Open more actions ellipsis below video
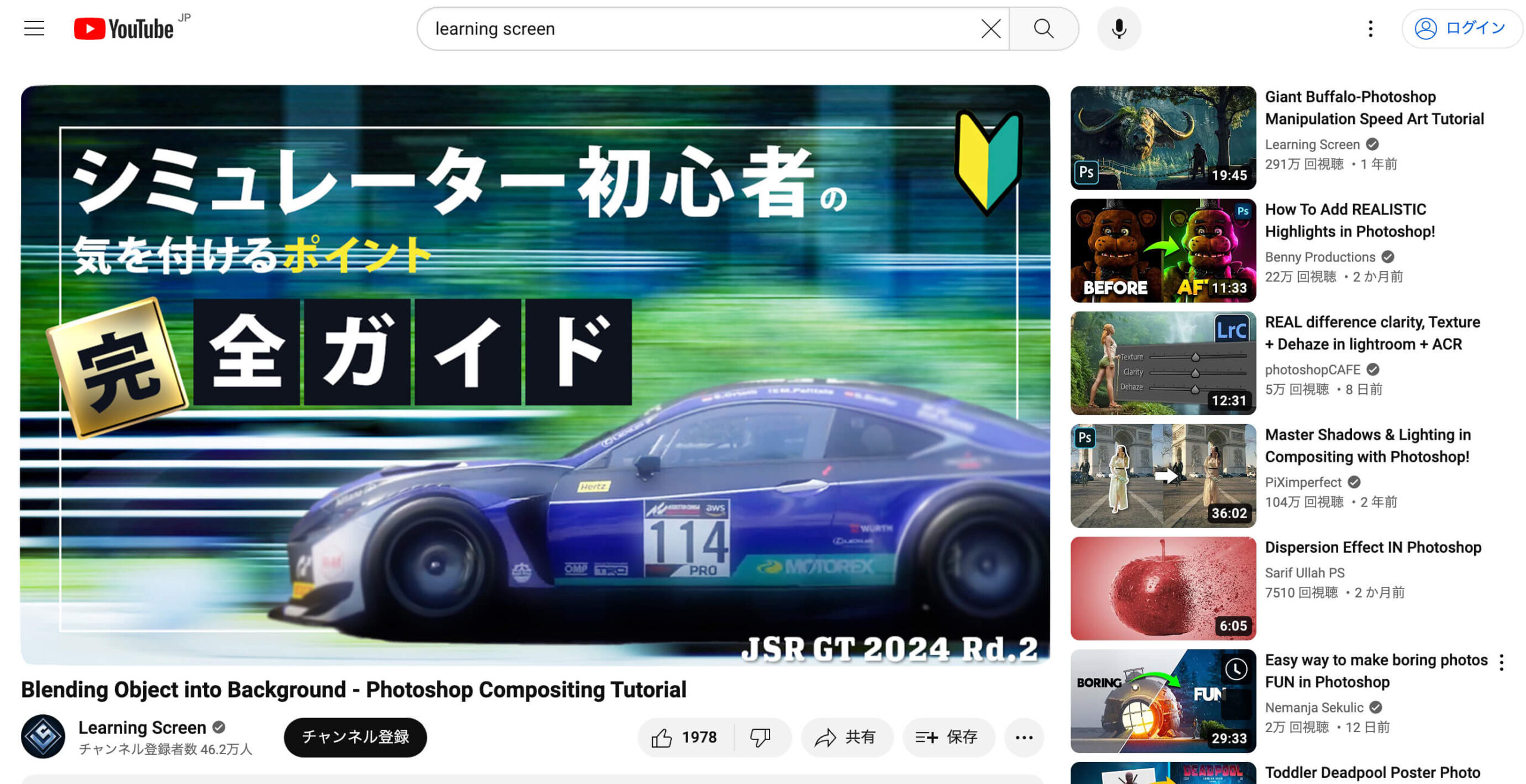 click(x=1023, y=738)
